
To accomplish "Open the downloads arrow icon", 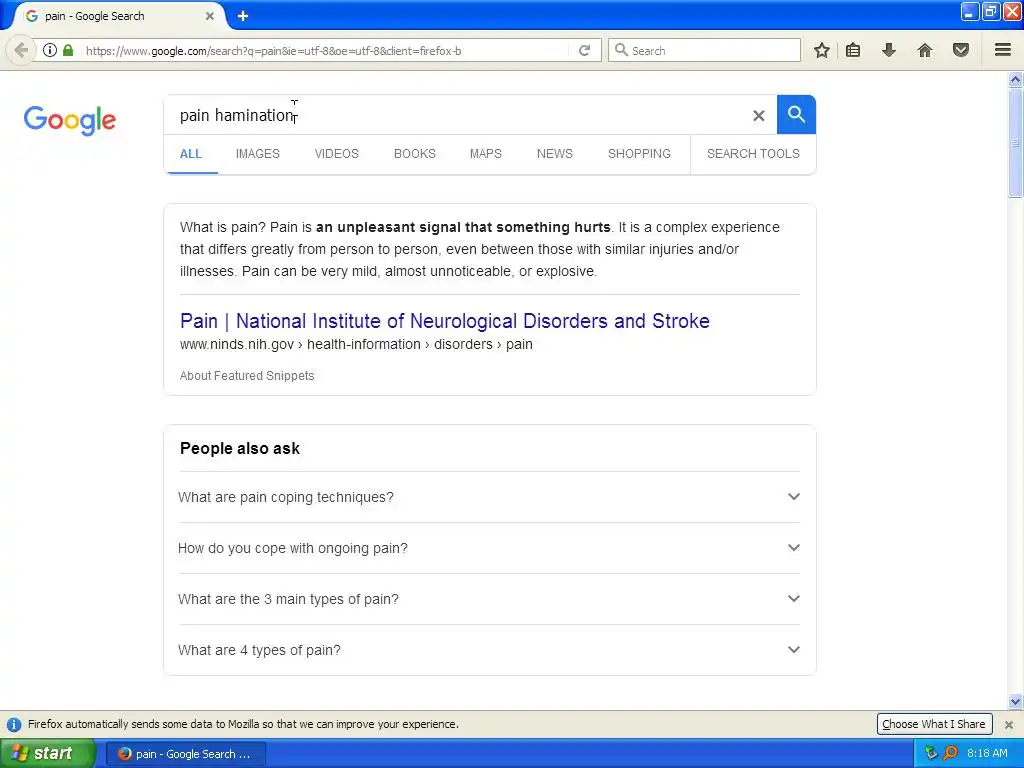I will [x=889, y=50].
